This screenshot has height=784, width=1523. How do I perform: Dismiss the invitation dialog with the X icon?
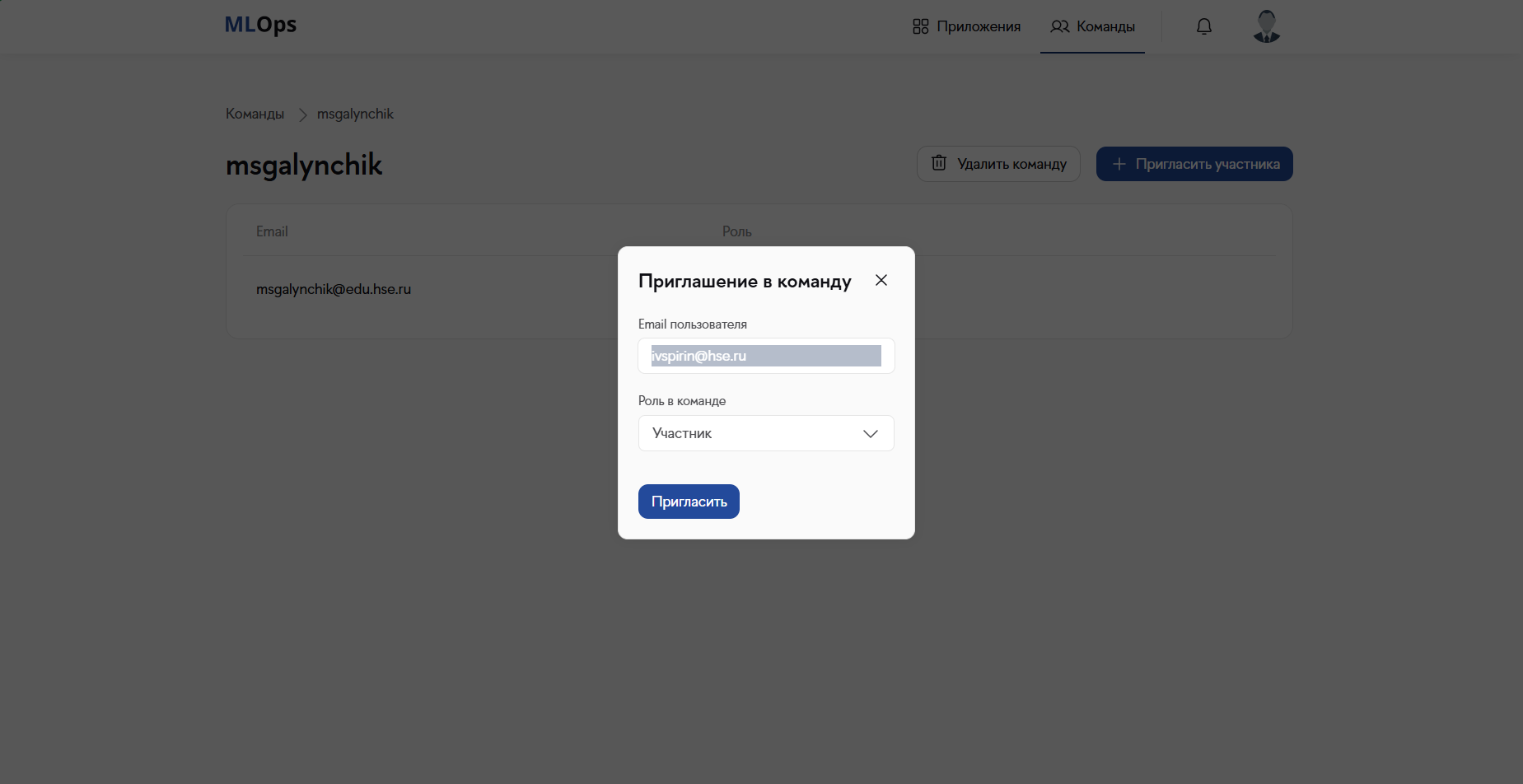coord(881,280)
